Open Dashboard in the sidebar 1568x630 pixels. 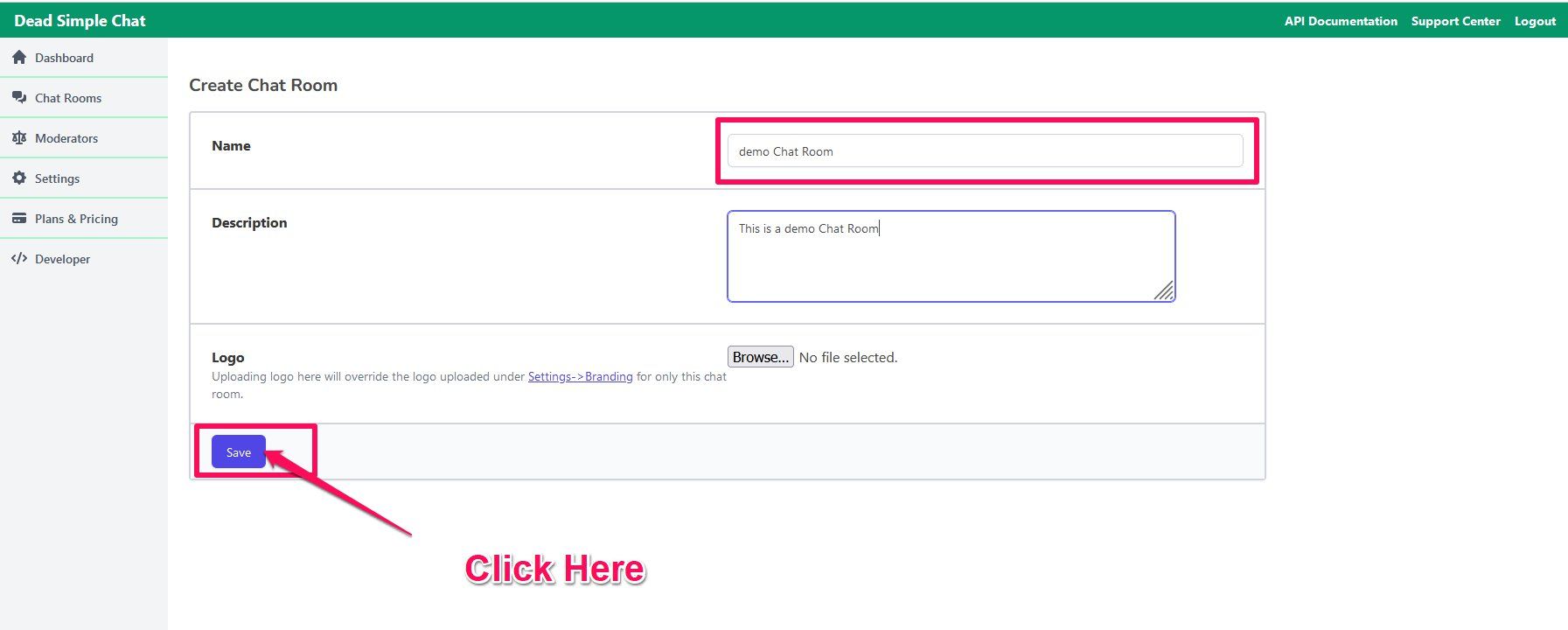84,58
